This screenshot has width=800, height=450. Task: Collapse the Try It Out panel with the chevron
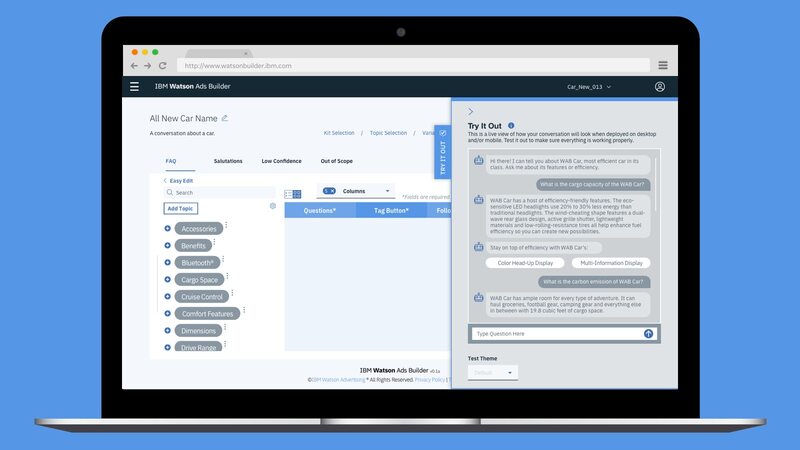470,111
